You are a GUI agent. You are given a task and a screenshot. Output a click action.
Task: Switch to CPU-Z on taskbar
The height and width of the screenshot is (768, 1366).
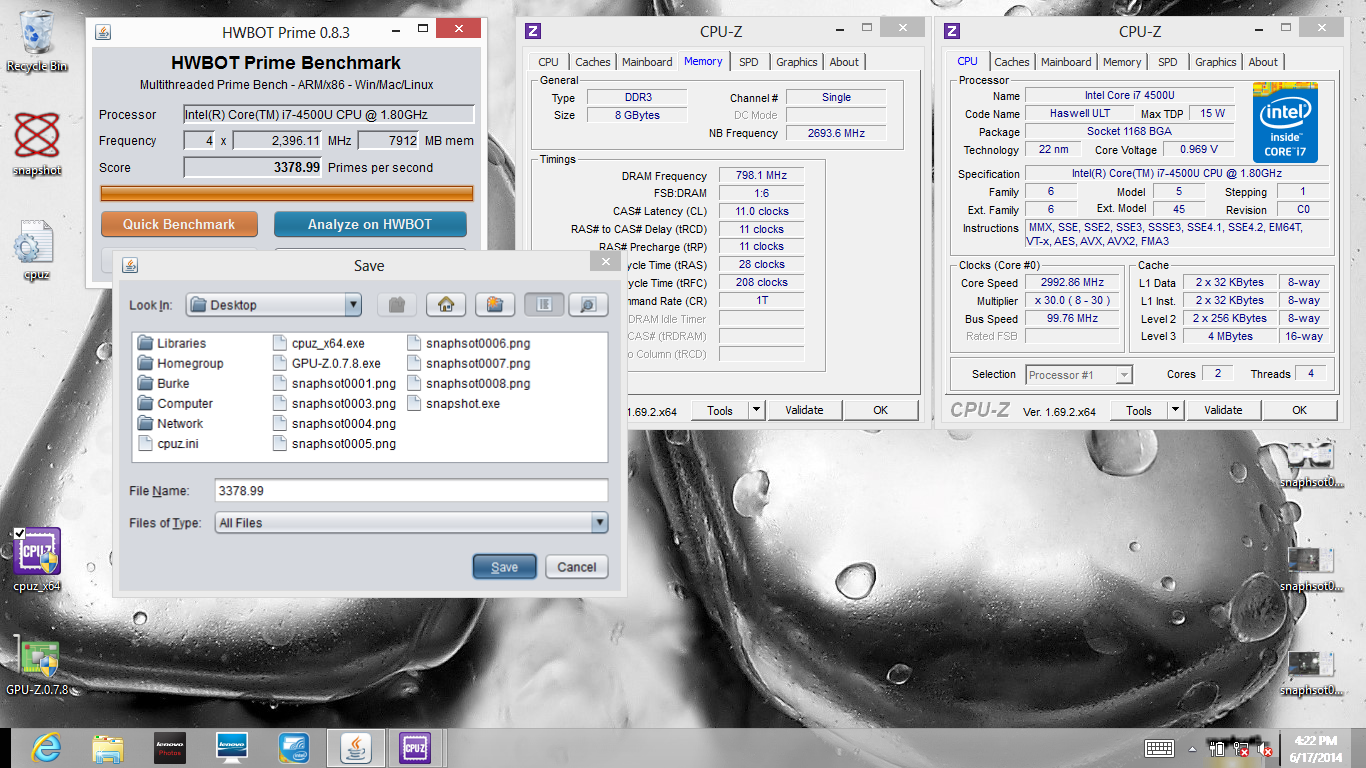point(414,747)
